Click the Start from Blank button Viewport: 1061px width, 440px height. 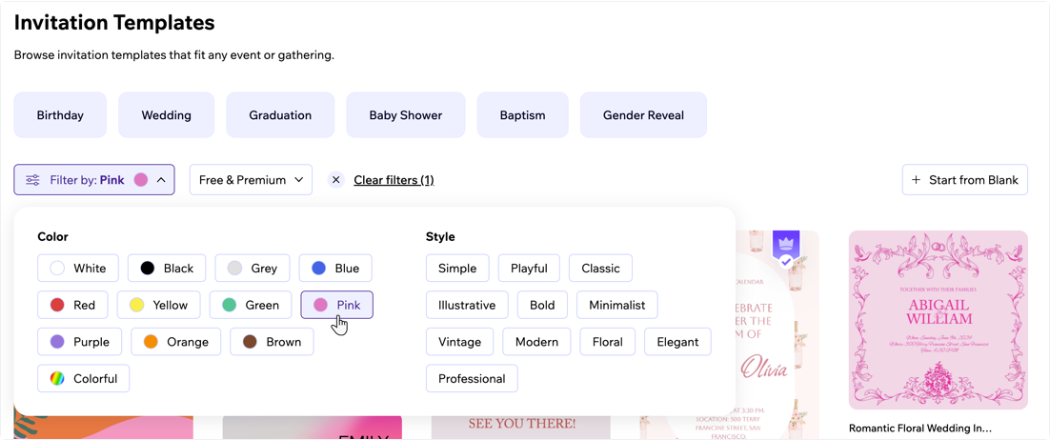coord(965,180)
